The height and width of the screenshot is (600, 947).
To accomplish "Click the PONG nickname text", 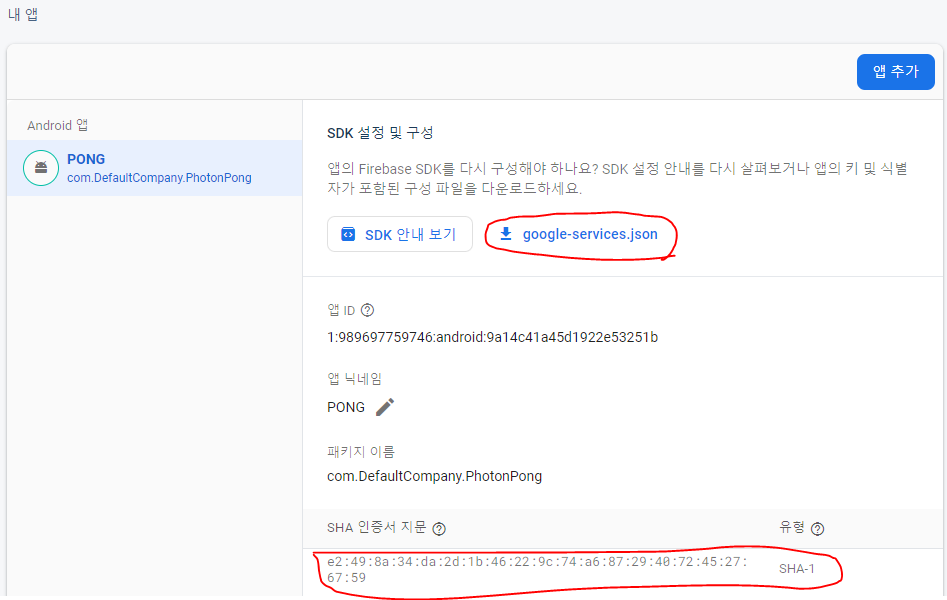I will coord(346,407).
